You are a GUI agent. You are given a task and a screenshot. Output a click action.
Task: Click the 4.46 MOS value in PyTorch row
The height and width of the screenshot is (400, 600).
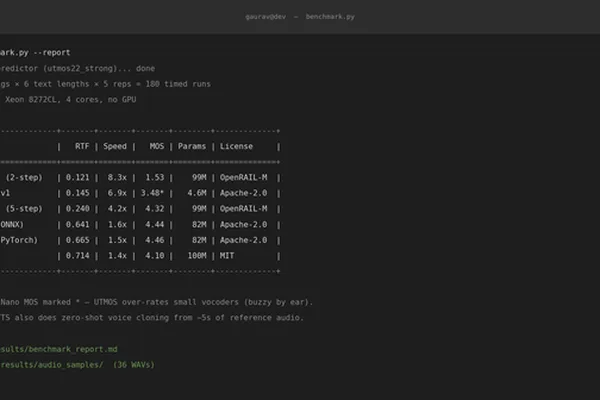(155, 240)
